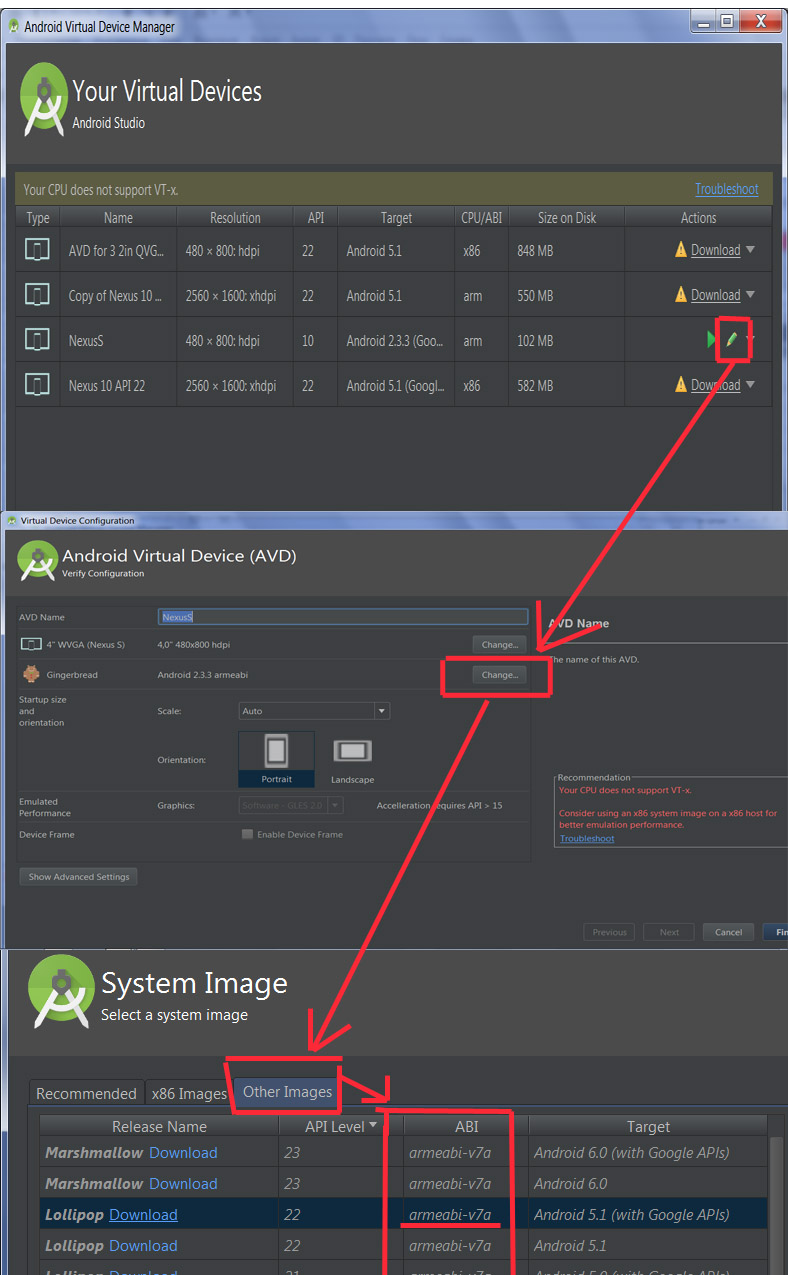Sort devices by Name column header
This screenshot has height=1275, width=788.
(118, 218)
